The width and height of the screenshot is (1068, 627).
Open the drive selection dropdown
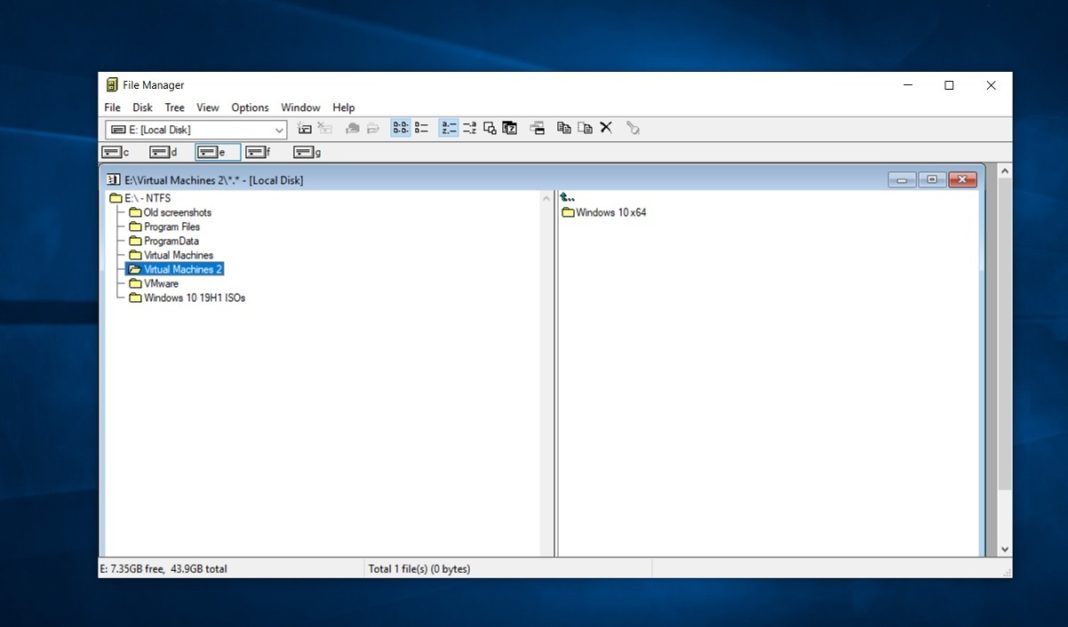tap(279, 129)
